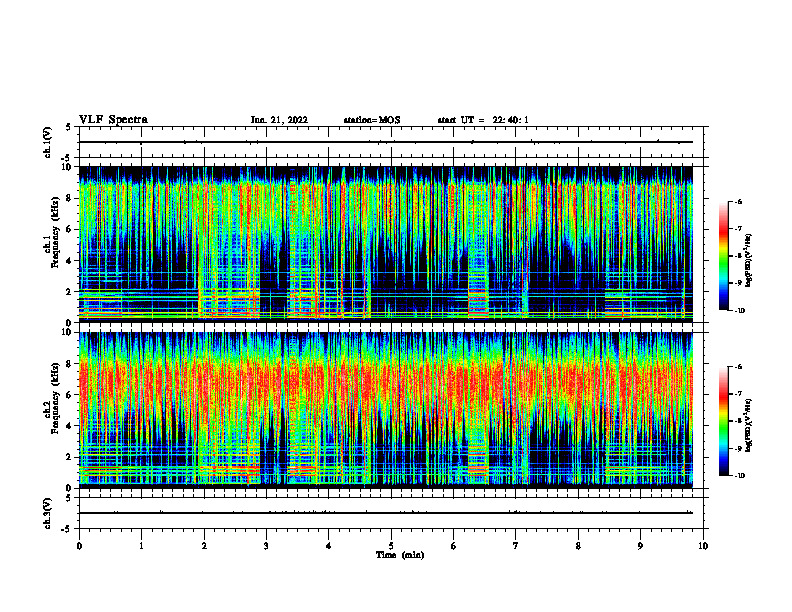Click the ch.1 "Frequency (kHz)" axis label
Screen dimensions: 792x612
[x=53, y=232]
